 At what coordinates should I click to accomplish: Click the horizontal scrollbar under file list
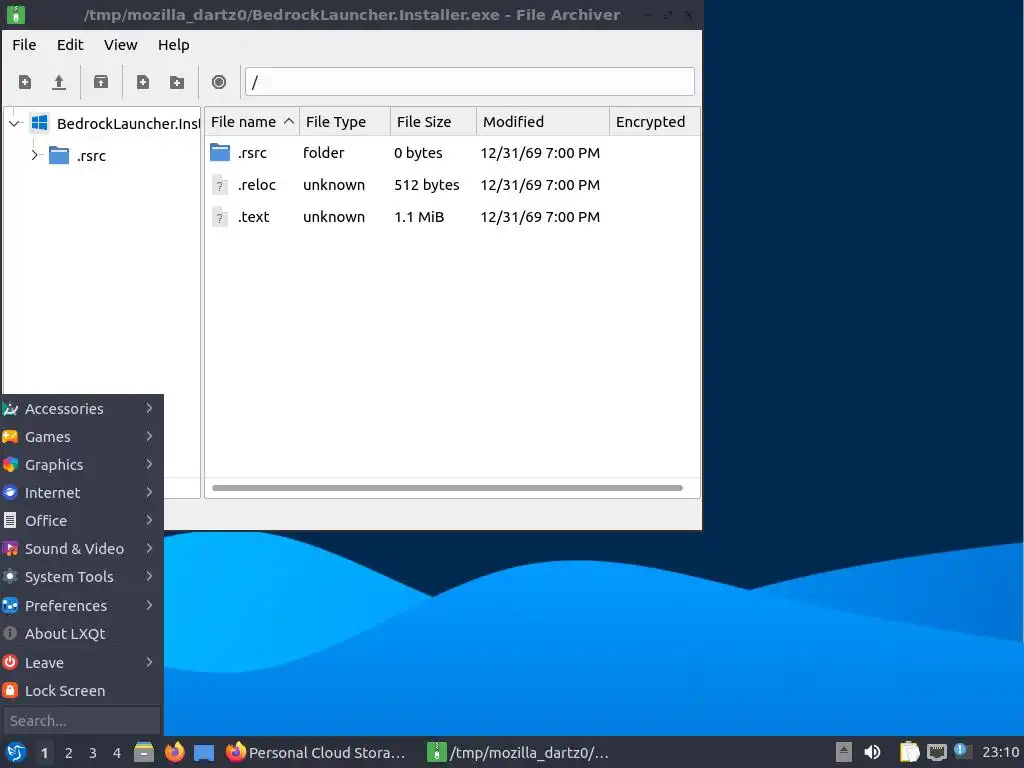pos(447,488)
